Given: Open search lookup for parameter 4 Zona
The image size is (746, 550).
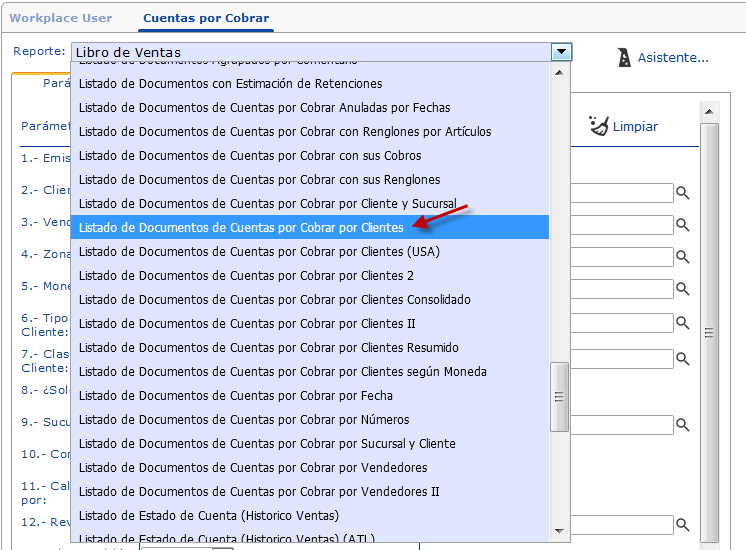Looking at the screenshot, I should (x=683, y=257).
